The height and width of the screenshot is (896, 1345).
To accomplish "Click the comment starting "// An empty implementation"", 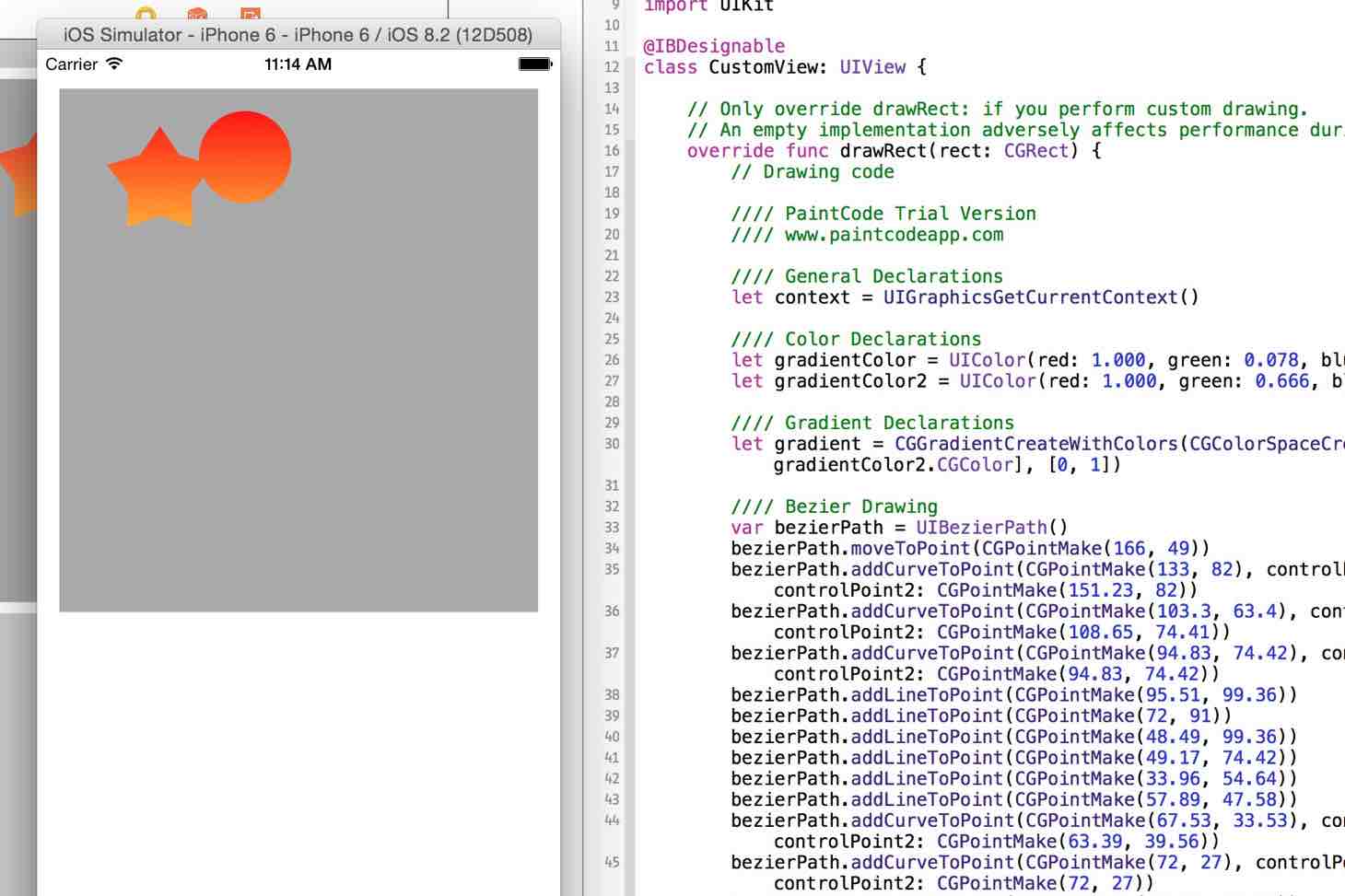I will point(1015,130).
